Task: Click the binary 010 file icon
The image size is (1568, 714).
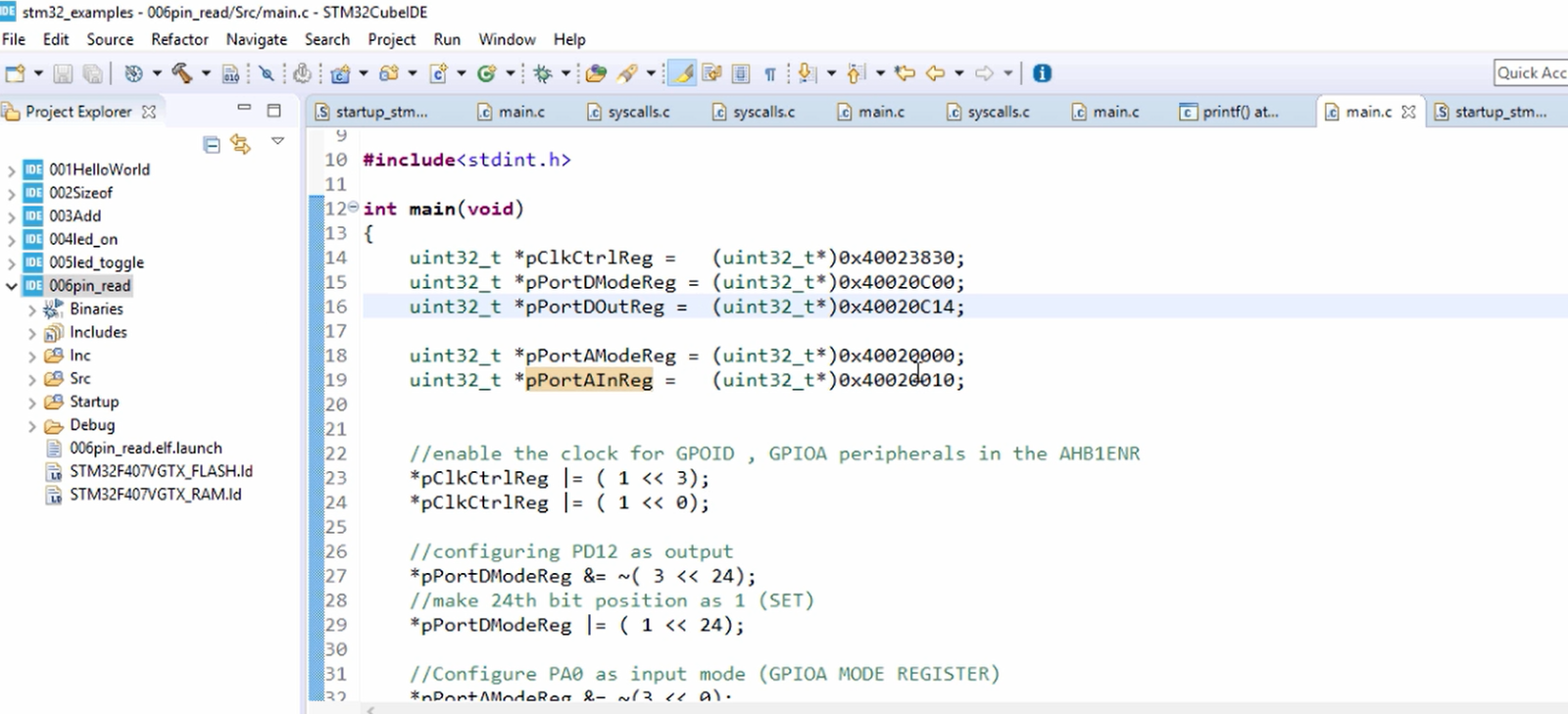Action: [x=231, y=73]
